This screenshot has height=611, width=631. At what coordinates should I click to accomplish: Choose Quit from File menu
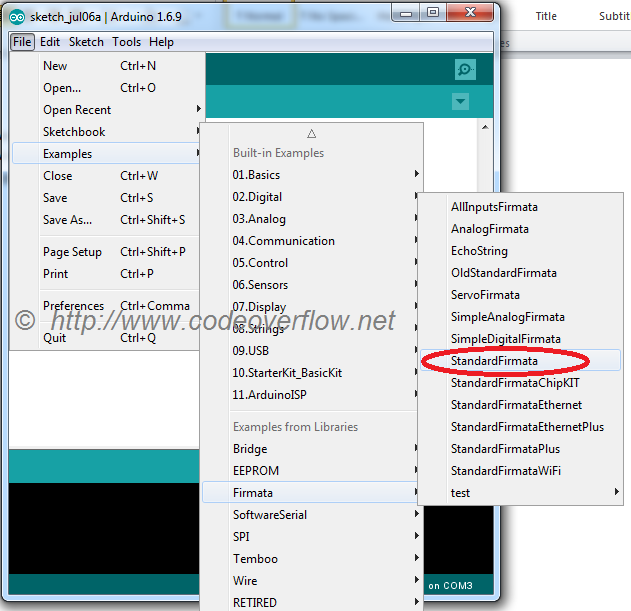click(106, 338)
